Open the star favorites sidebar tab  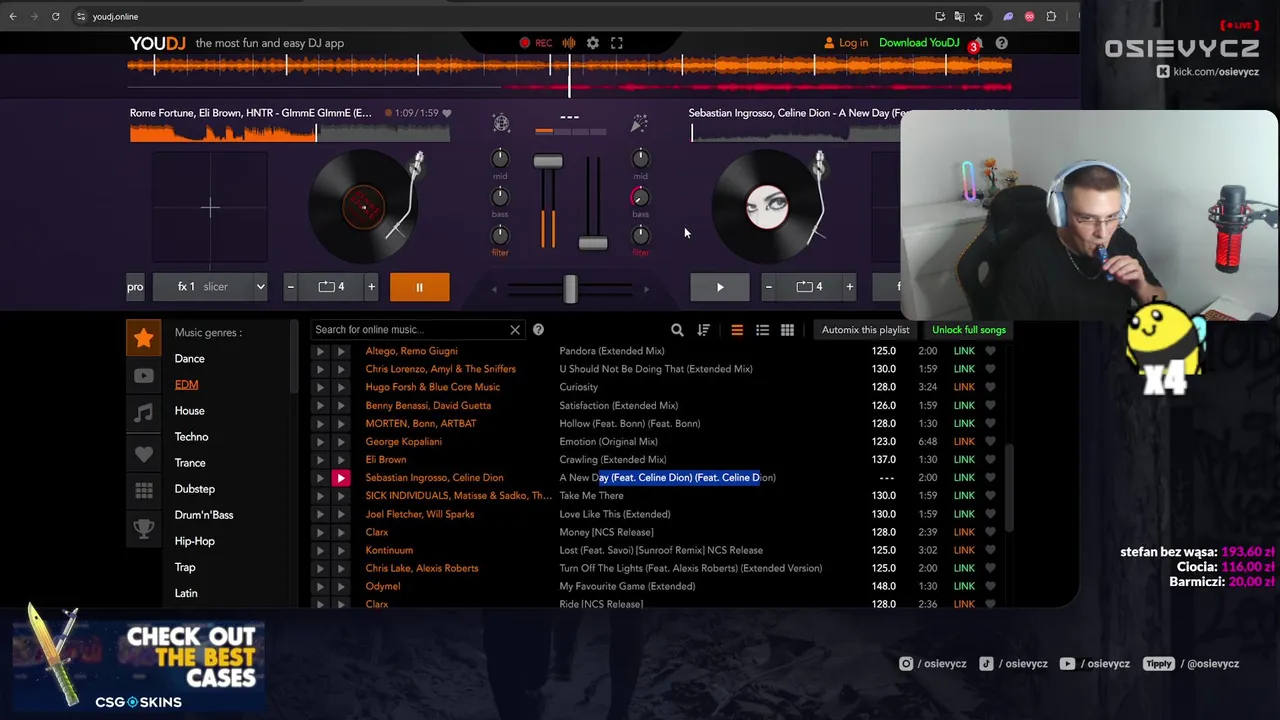tap(144, 338)
